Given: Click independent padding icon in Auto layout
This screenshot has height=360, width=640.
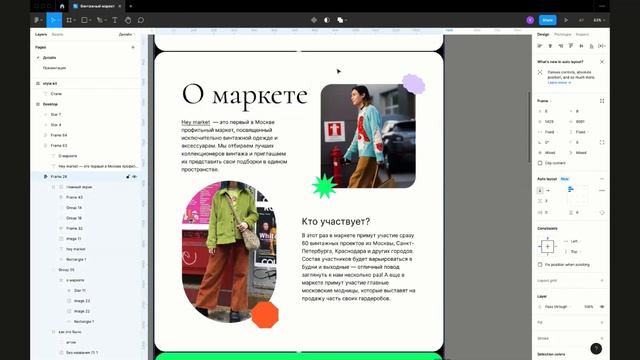Looking at the screenshot, I should coord(602,213).
